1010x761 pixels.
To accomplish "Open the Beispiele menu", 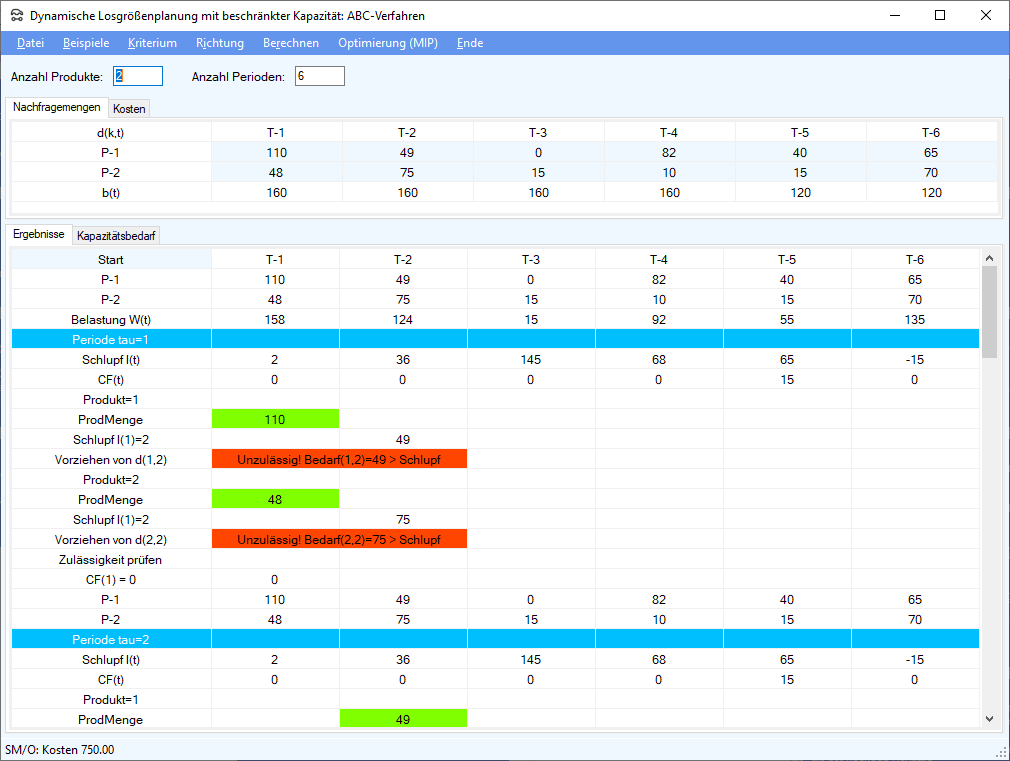I will pyautogui.click(x=86, y=43).
